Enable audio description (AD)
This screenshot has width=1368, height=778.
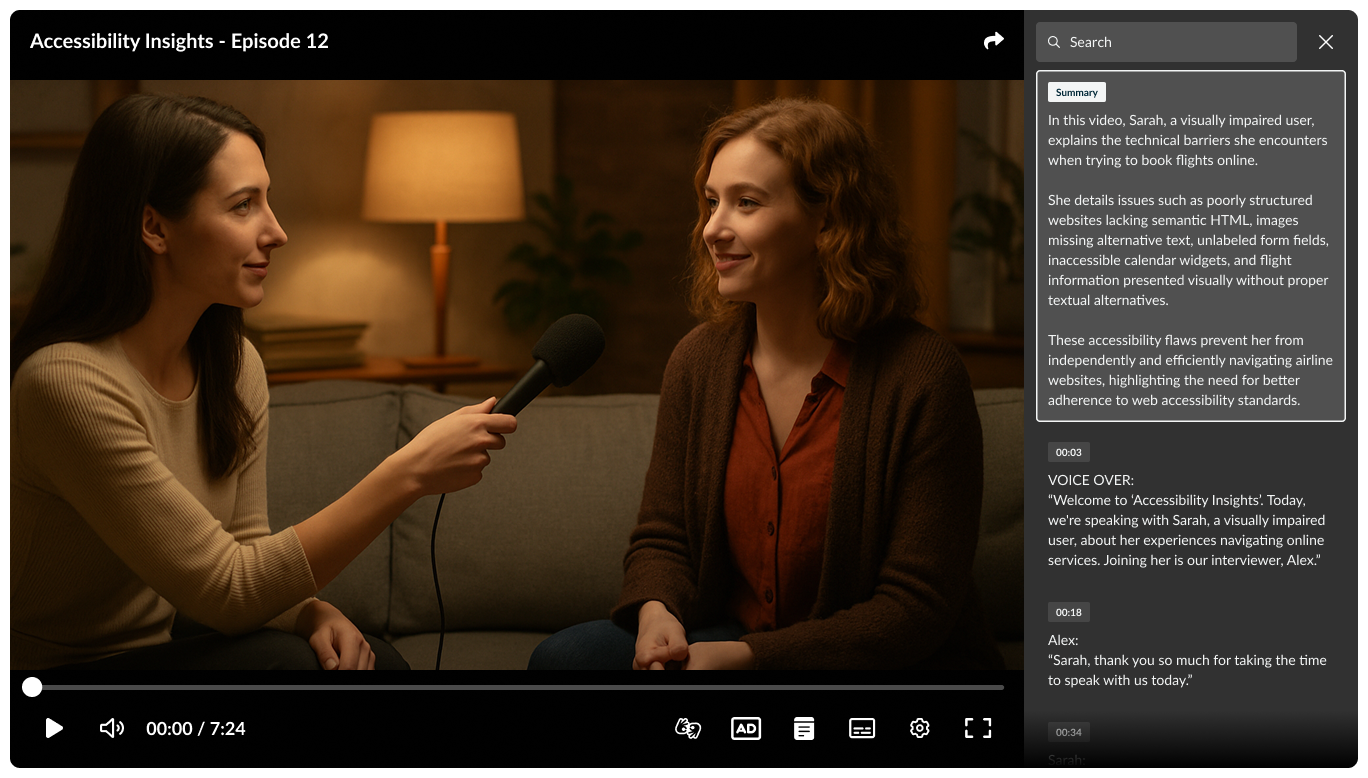pos(746,728)
